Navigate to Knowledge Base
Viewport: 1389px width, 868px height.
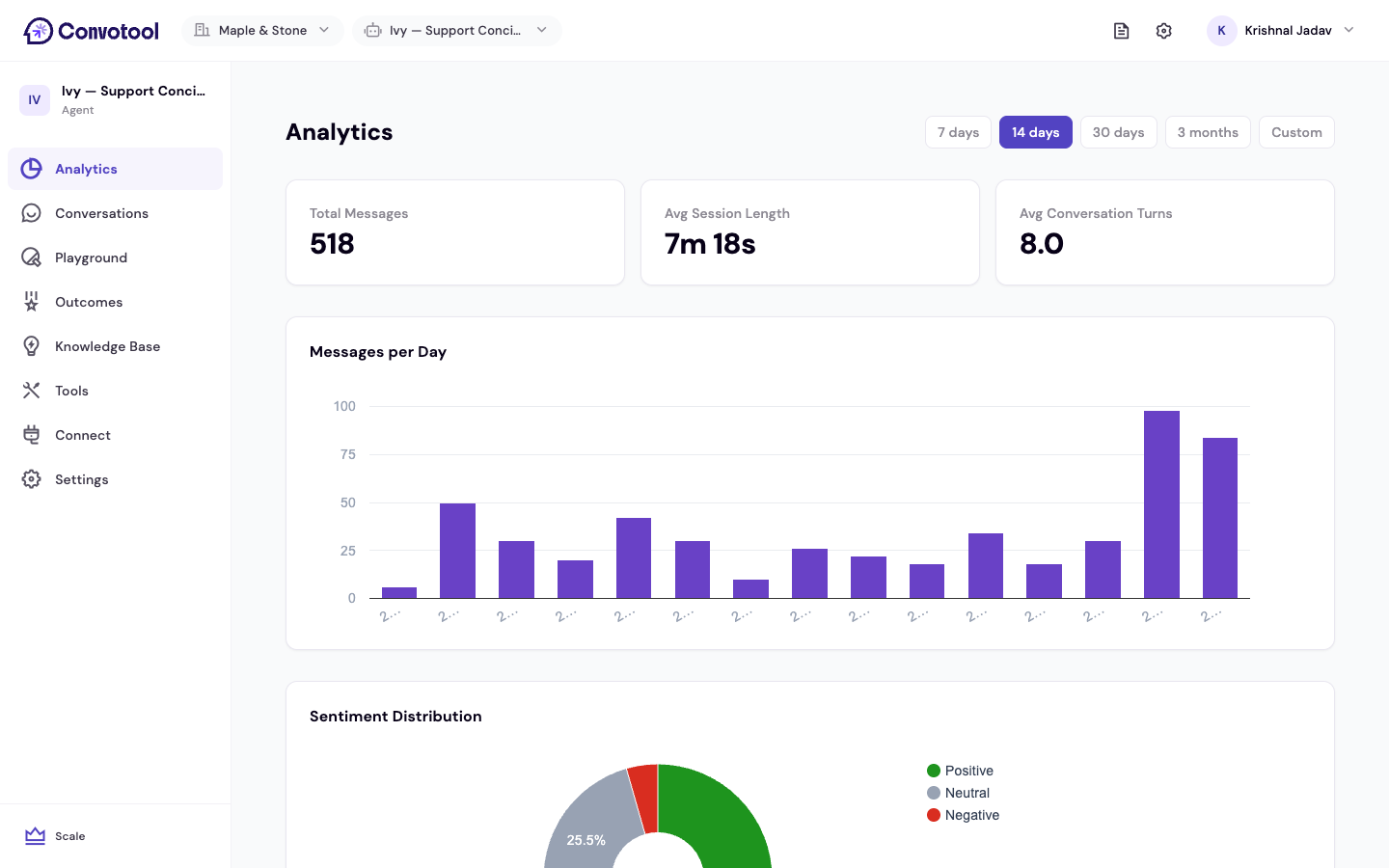(115, 346)
